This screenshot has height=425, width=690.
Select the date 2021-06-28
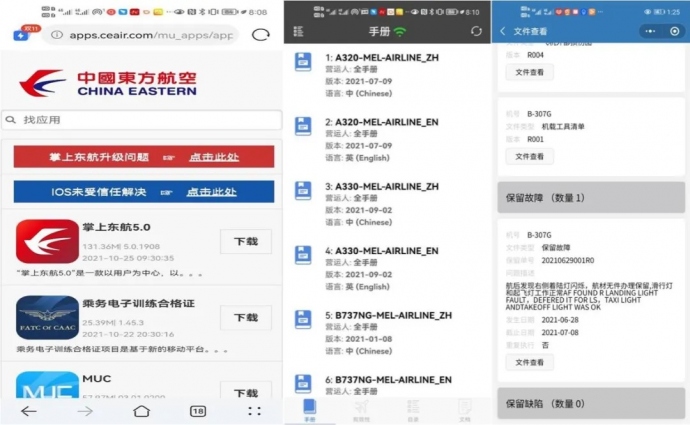560,320
